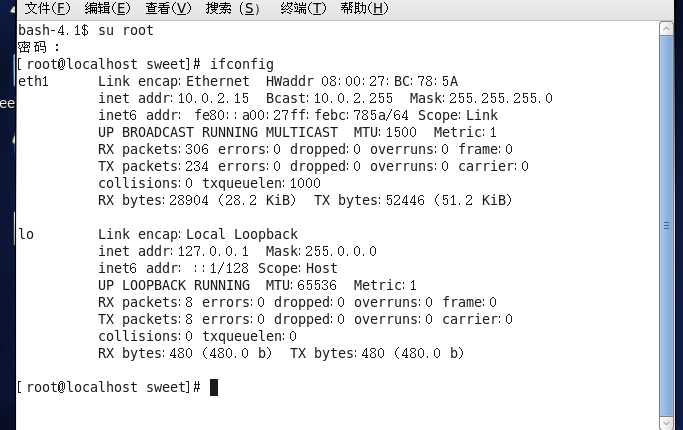The width and height of the screenshot is (683, 430).
Task: Click the 'ifconfig' command text
Action: click(242, 64)
